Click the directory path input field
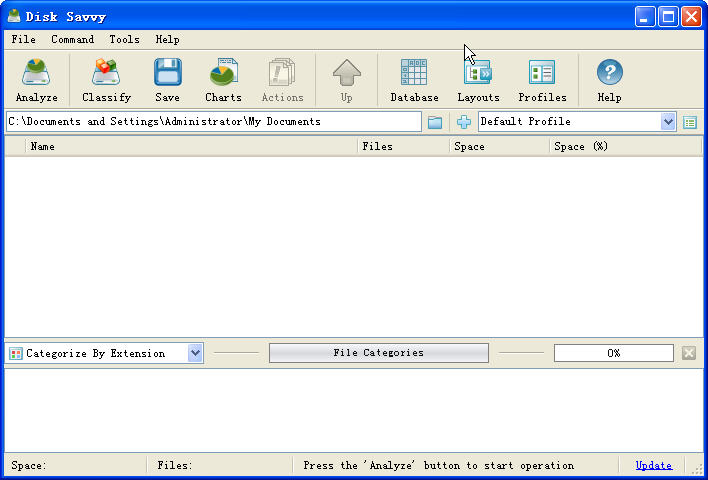 pos(212,122)
